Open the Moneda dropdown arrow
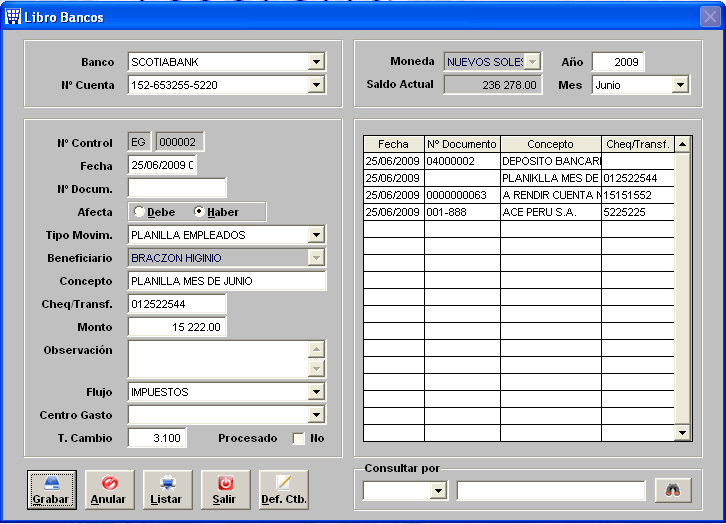 point(532,62)
